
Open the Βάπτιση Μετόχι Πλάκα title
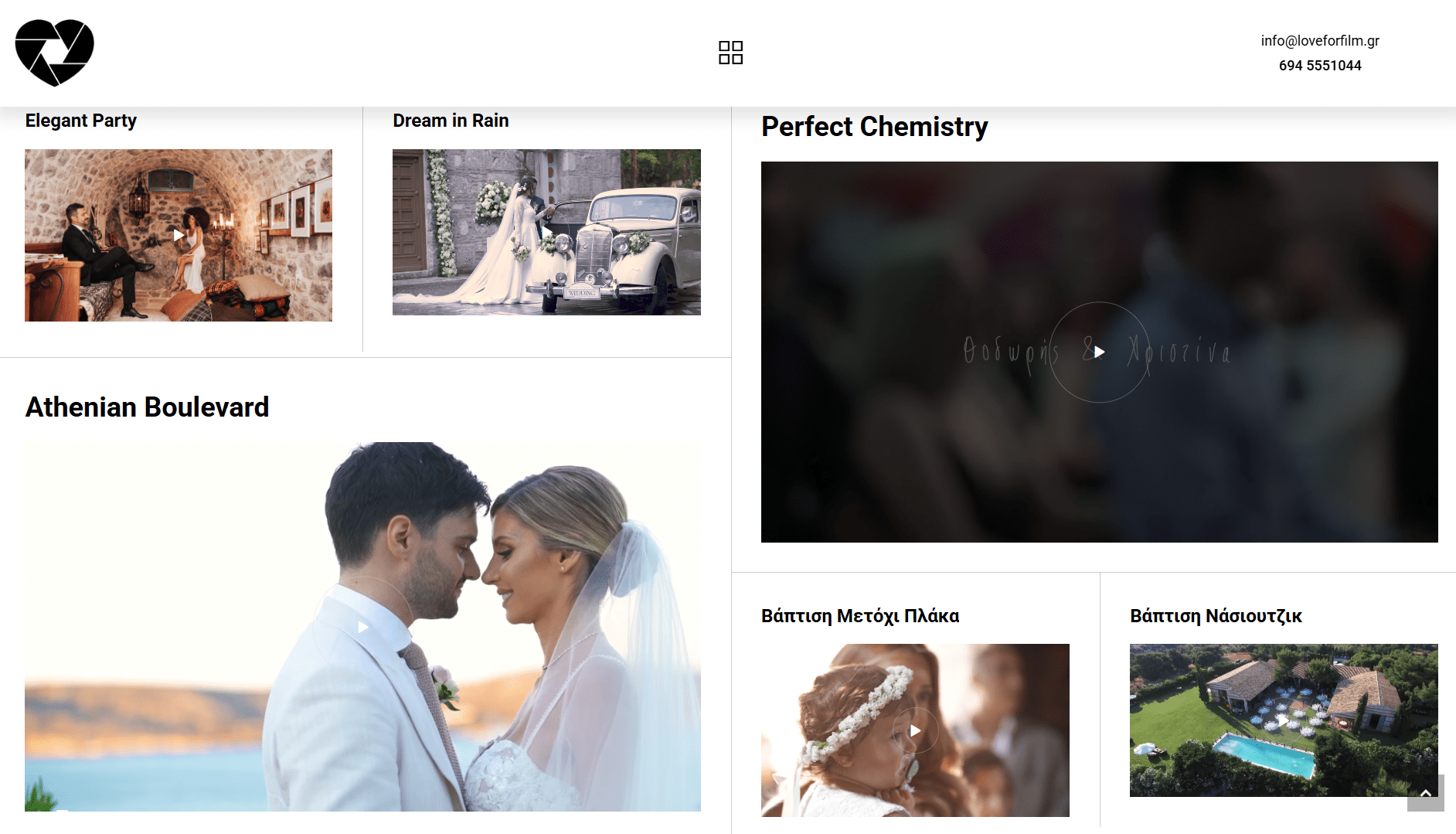point(859,616)
